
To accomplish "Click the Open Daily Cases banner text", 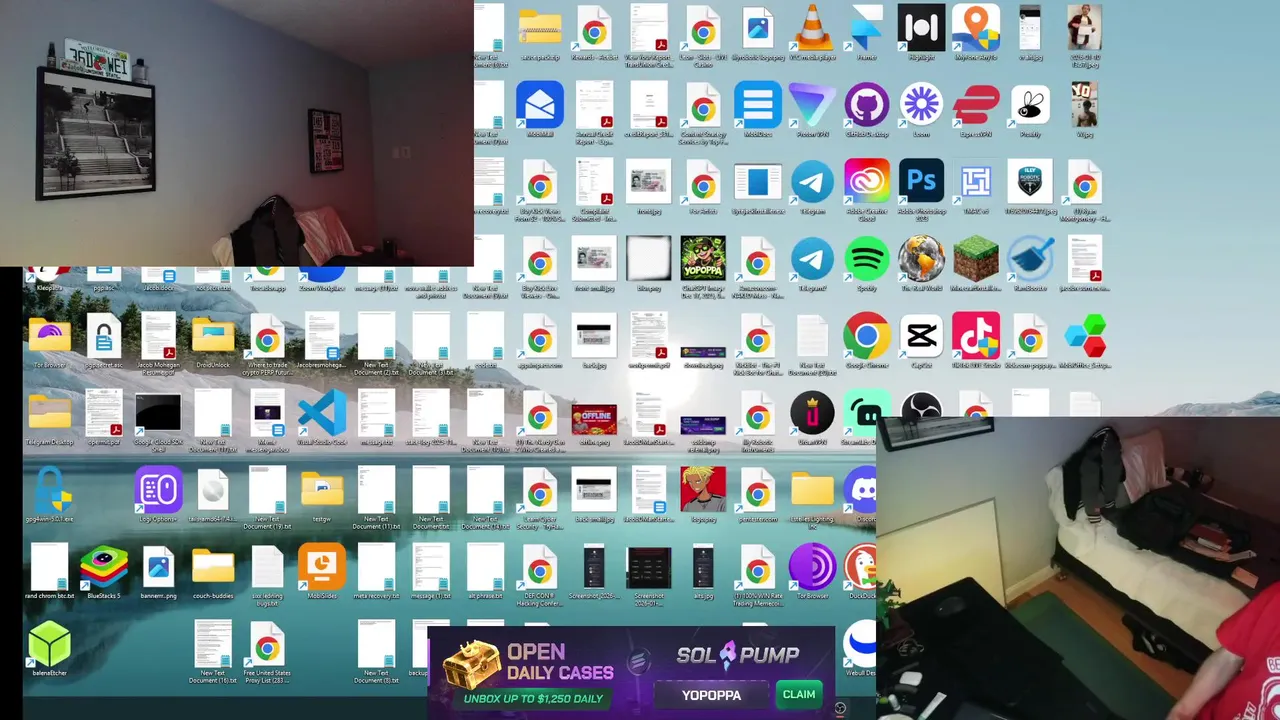I will (558, 662).
